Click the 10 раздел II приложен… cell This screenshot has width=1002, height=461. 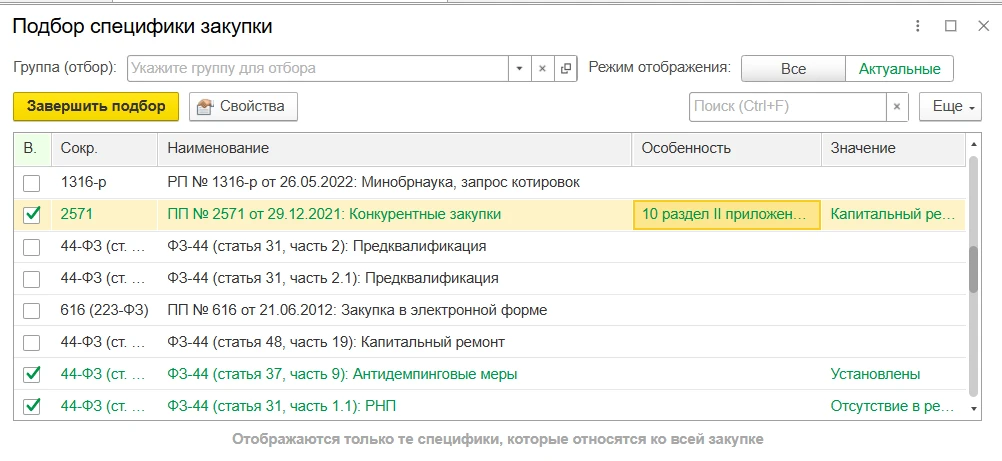click(727, 215)
